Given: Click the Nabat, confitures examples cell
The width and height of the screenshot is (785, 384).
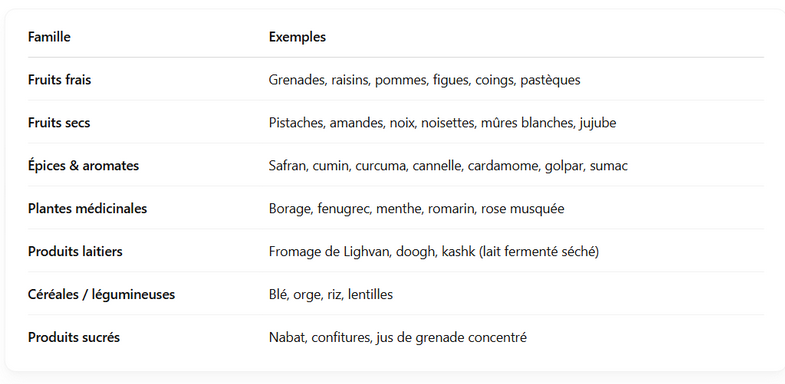Looking at the screenshot, I should 398,337.
